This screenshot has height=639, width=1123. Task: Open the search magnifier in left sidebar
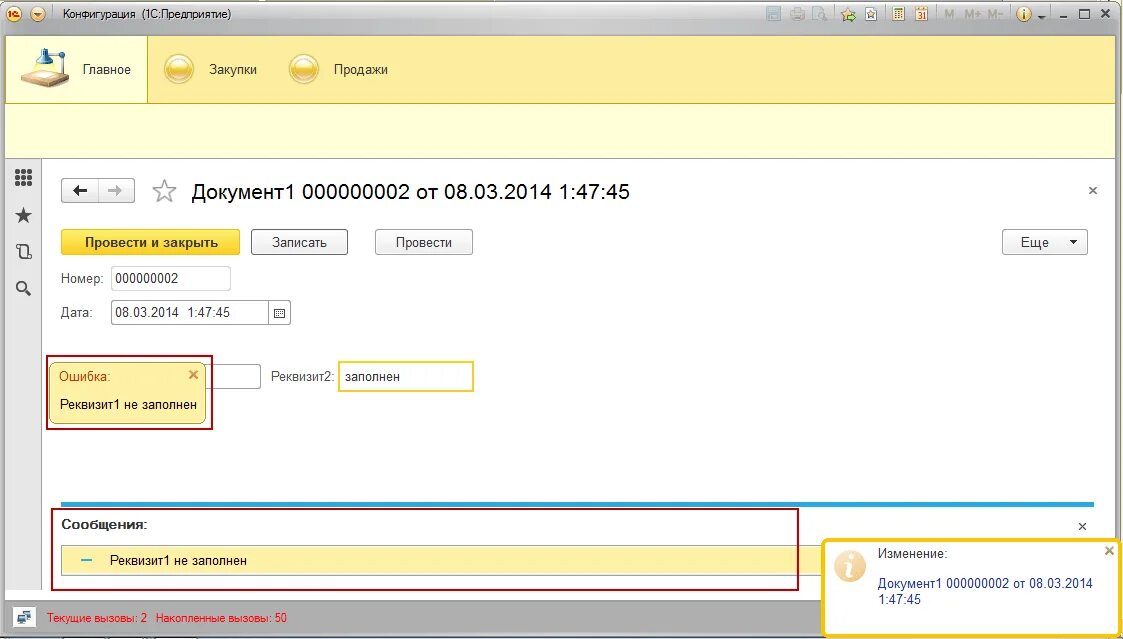pyautogui.click(x=24, y=289)
